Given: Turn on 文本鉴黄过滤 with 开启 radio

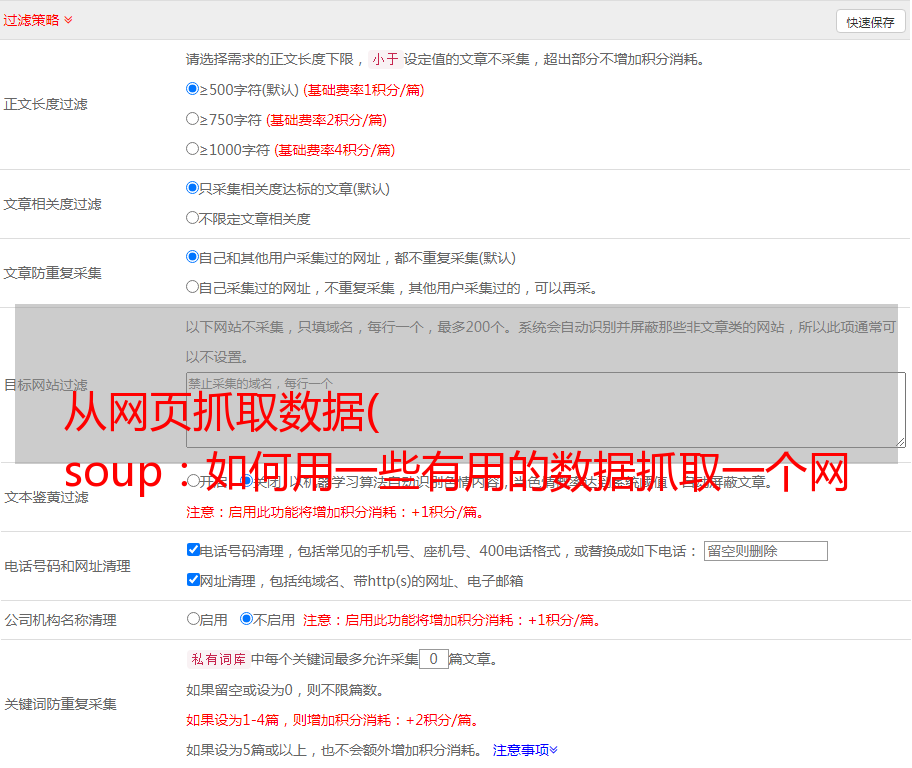Looking at the screenshot, I should [194, 481].
